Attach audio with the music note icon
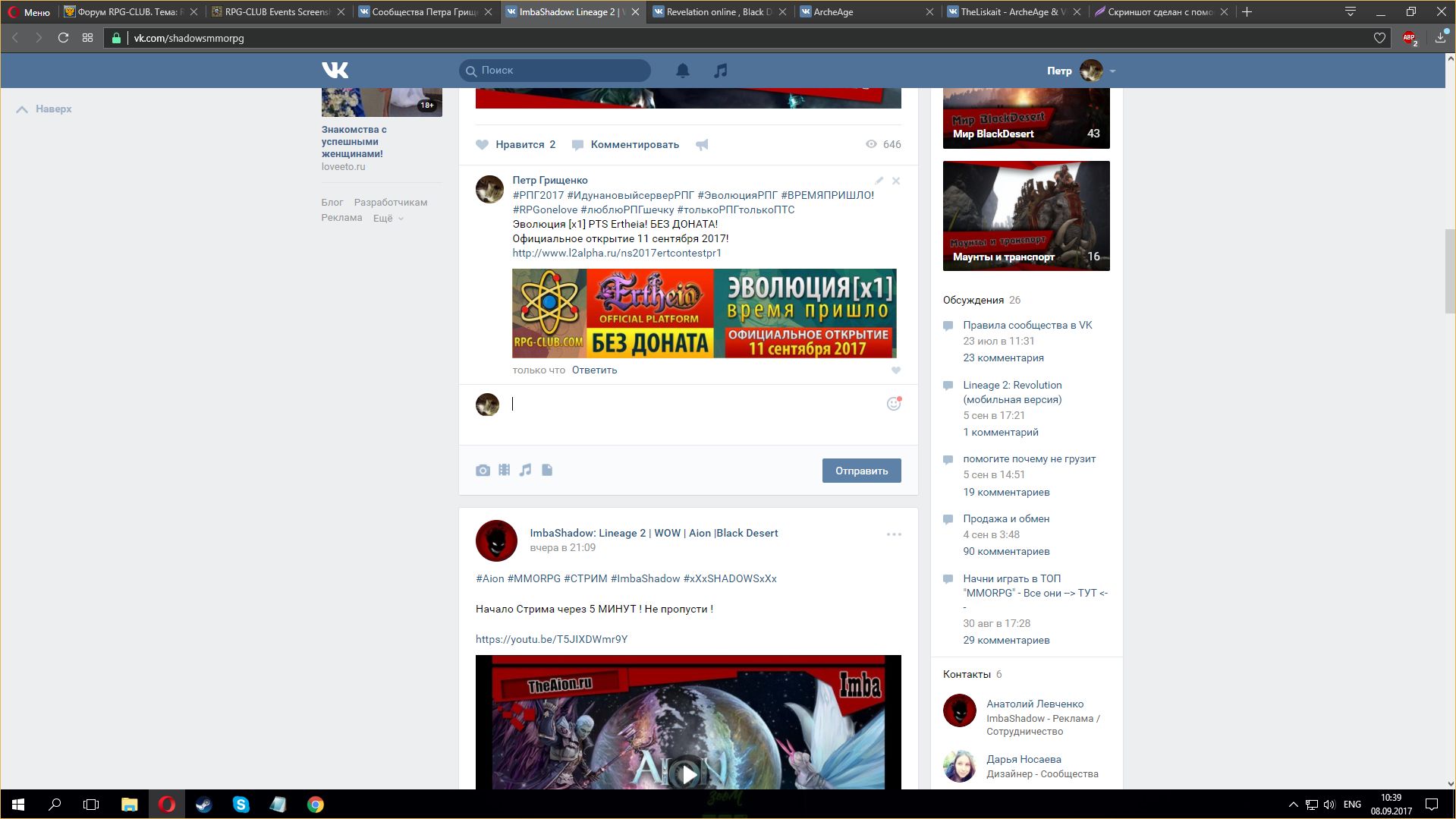This screenshot has height=819, width=1456. pos(525,470)
